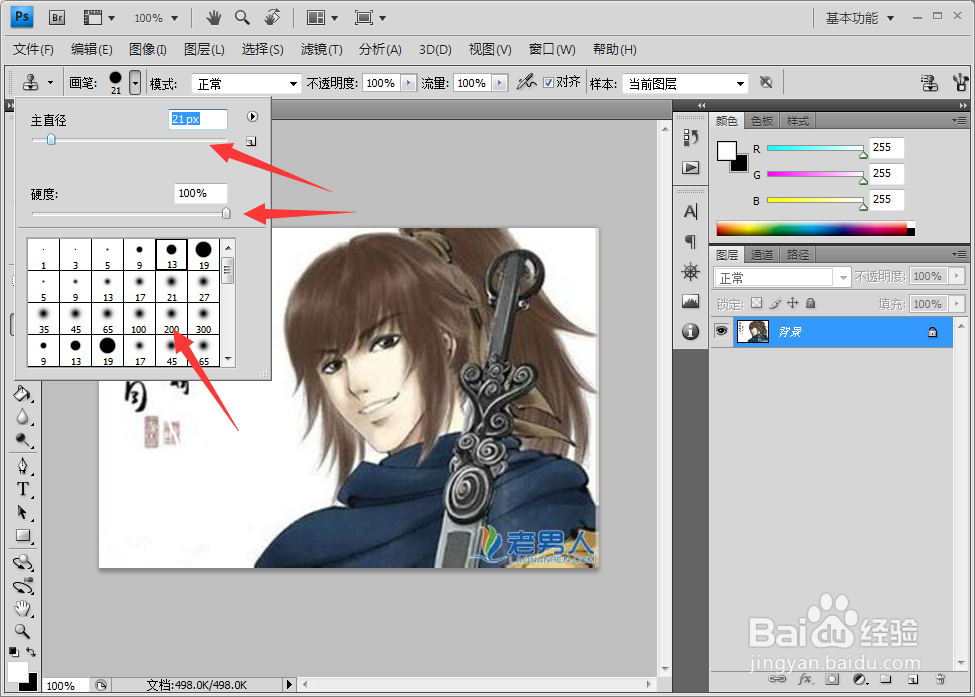975x697 pixels.
Task: Open the History panel icon
Action: pyautogui.click(x=690, y=137)
